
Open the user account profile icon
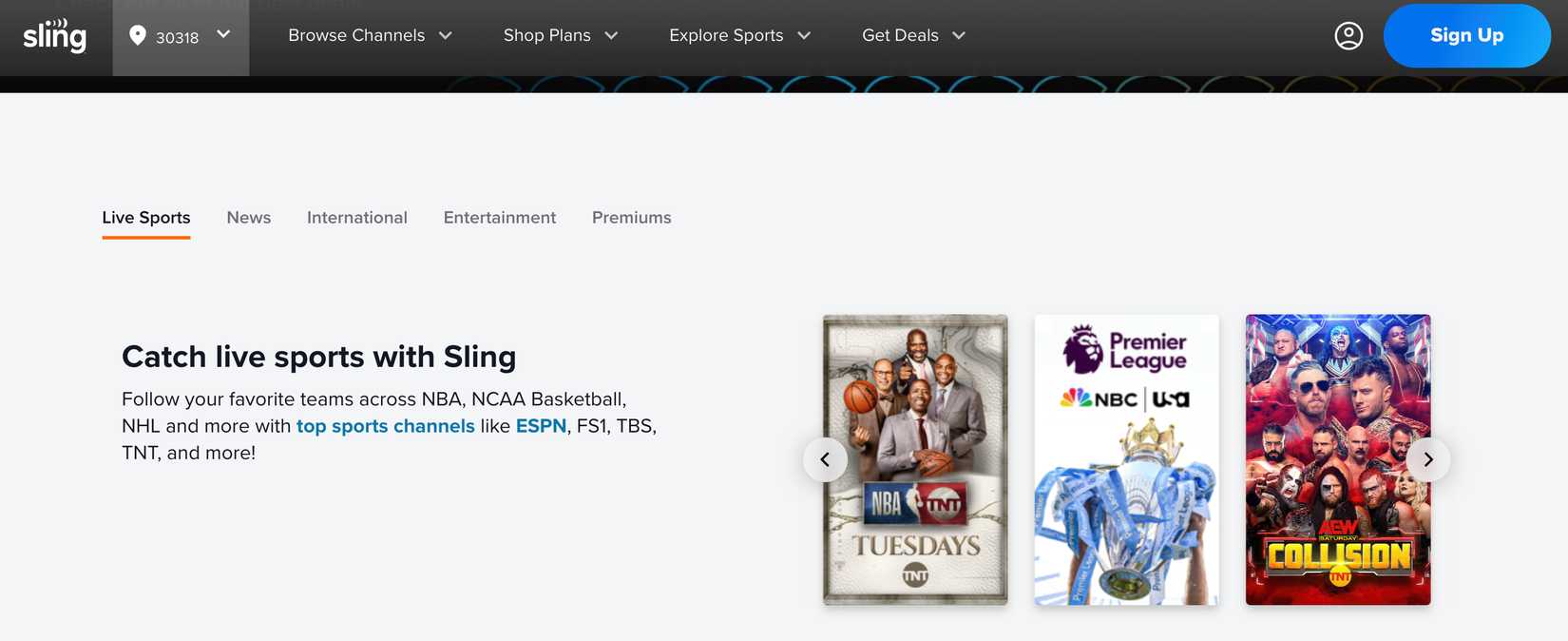tap(1348, 35)
